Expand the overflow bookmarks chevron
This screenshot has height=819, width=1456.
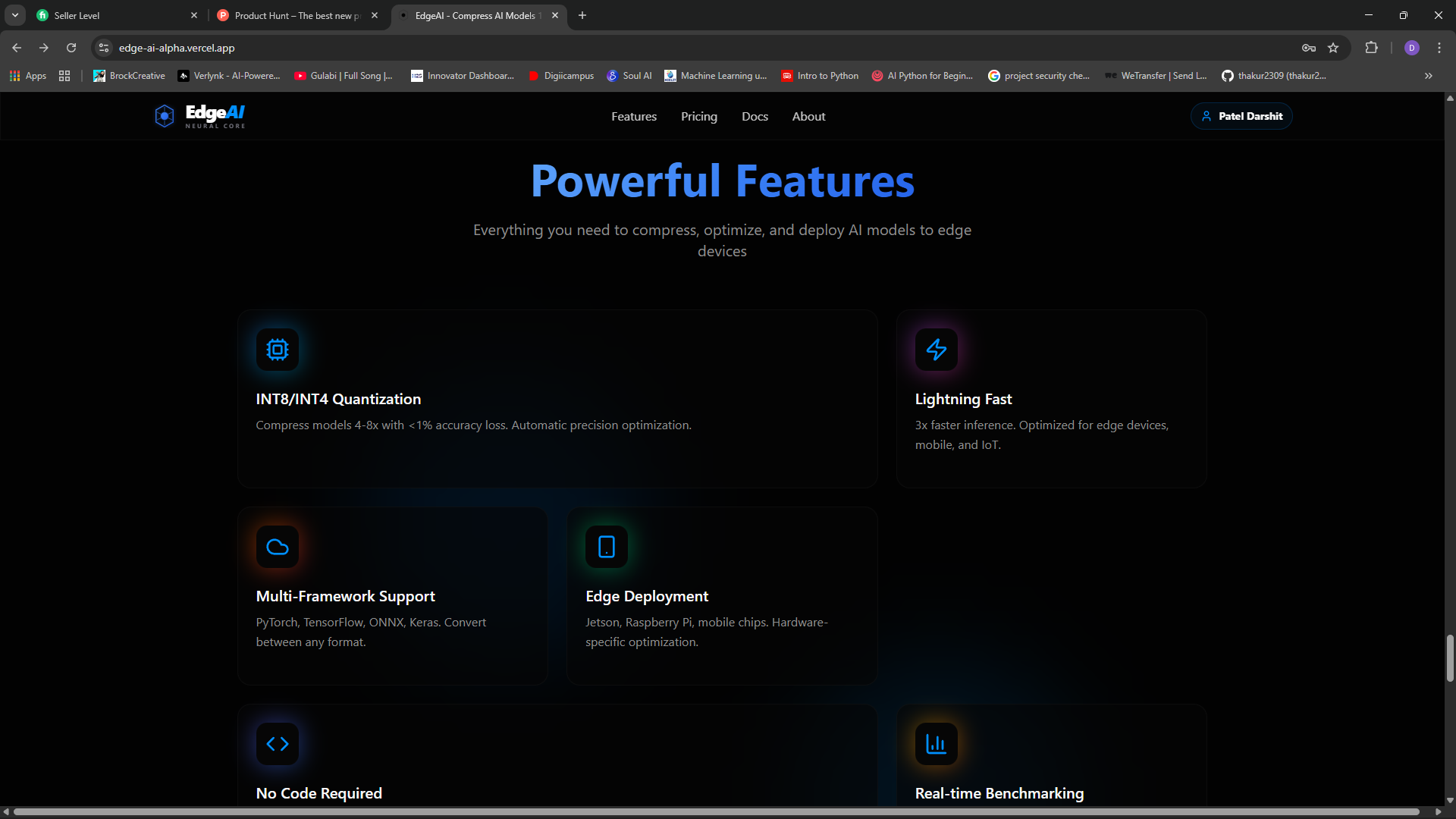coord(1428,75)
